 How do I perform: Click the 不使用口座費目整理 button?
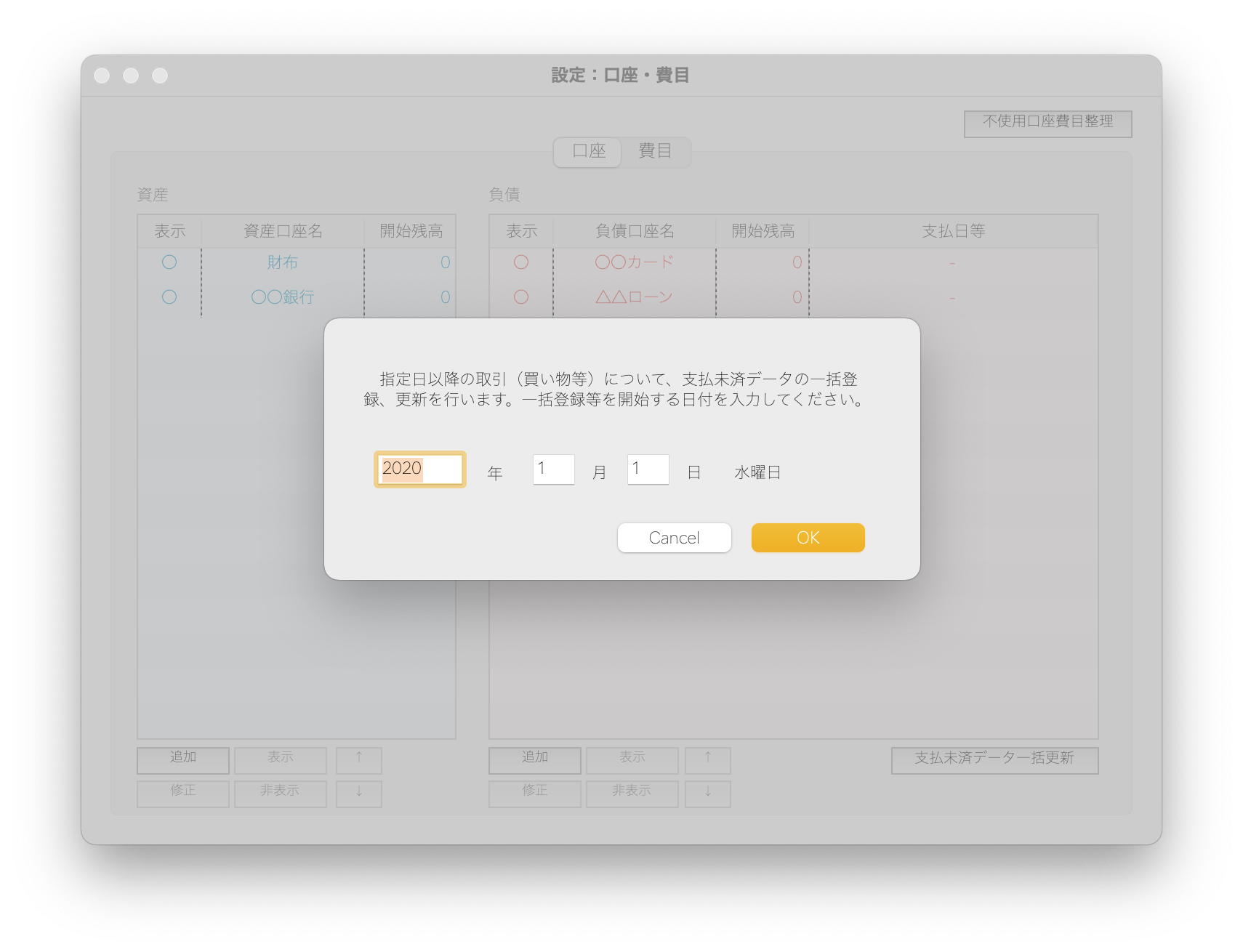pos(1048,123)
